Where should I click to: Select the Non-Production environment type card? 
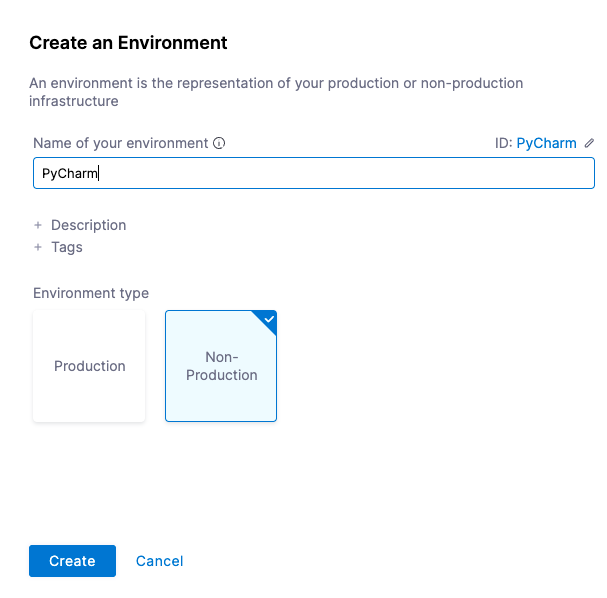click(221, 366)
